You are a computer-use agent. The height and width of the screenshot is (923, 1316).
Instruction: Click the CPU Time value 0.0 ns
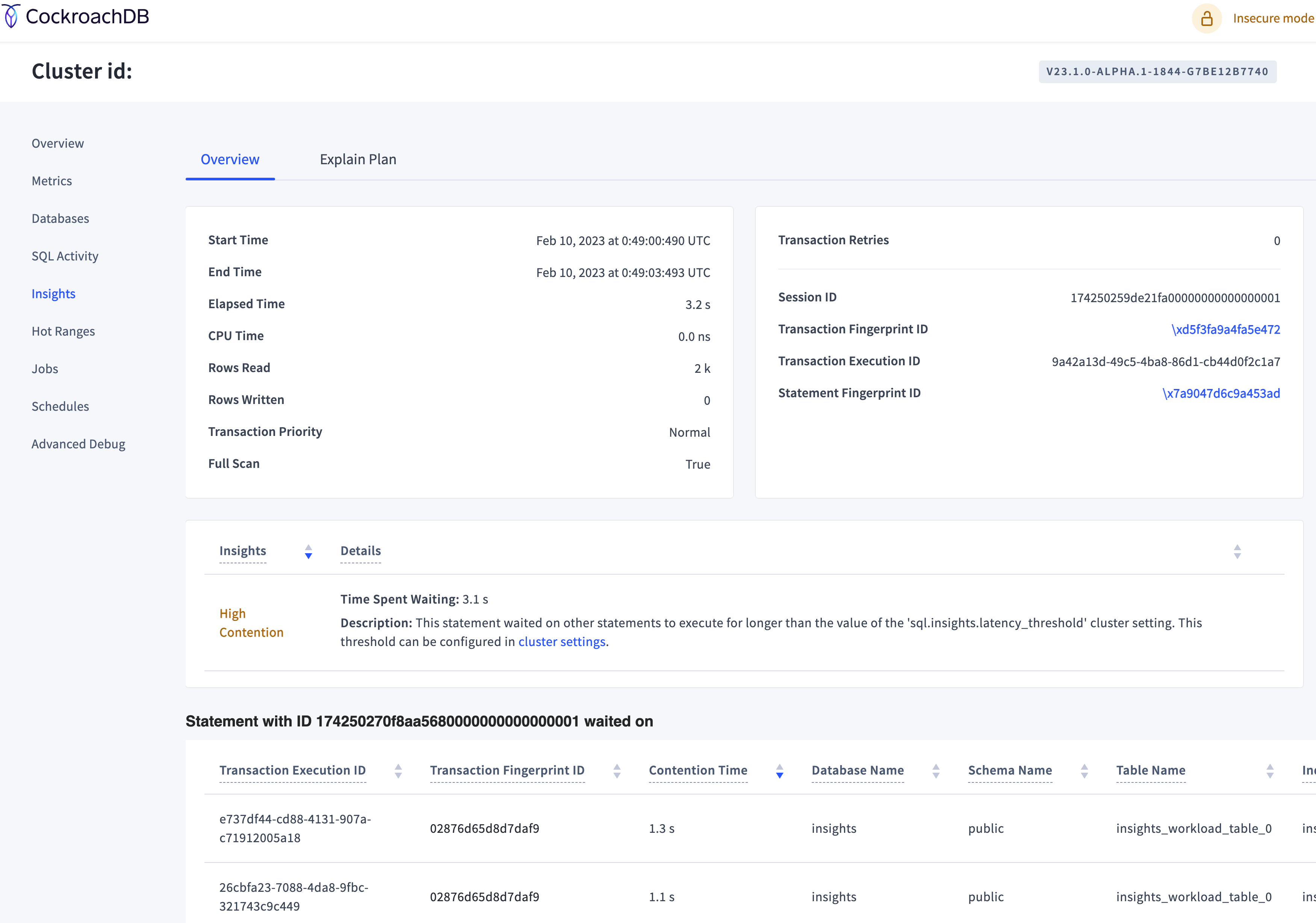pos(694,336)
